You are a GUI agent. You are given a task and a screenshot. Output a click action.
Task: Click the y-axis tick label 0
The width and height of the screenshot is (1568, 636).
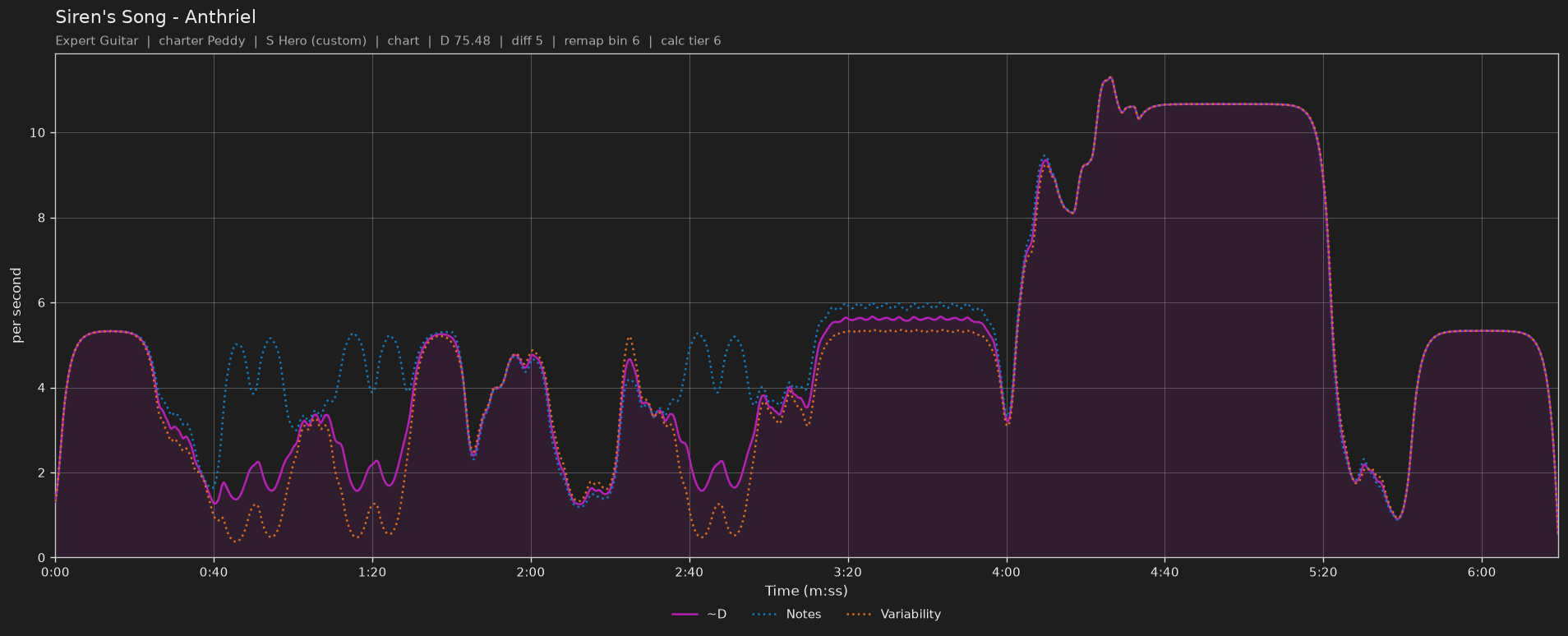tap(44, 558)
